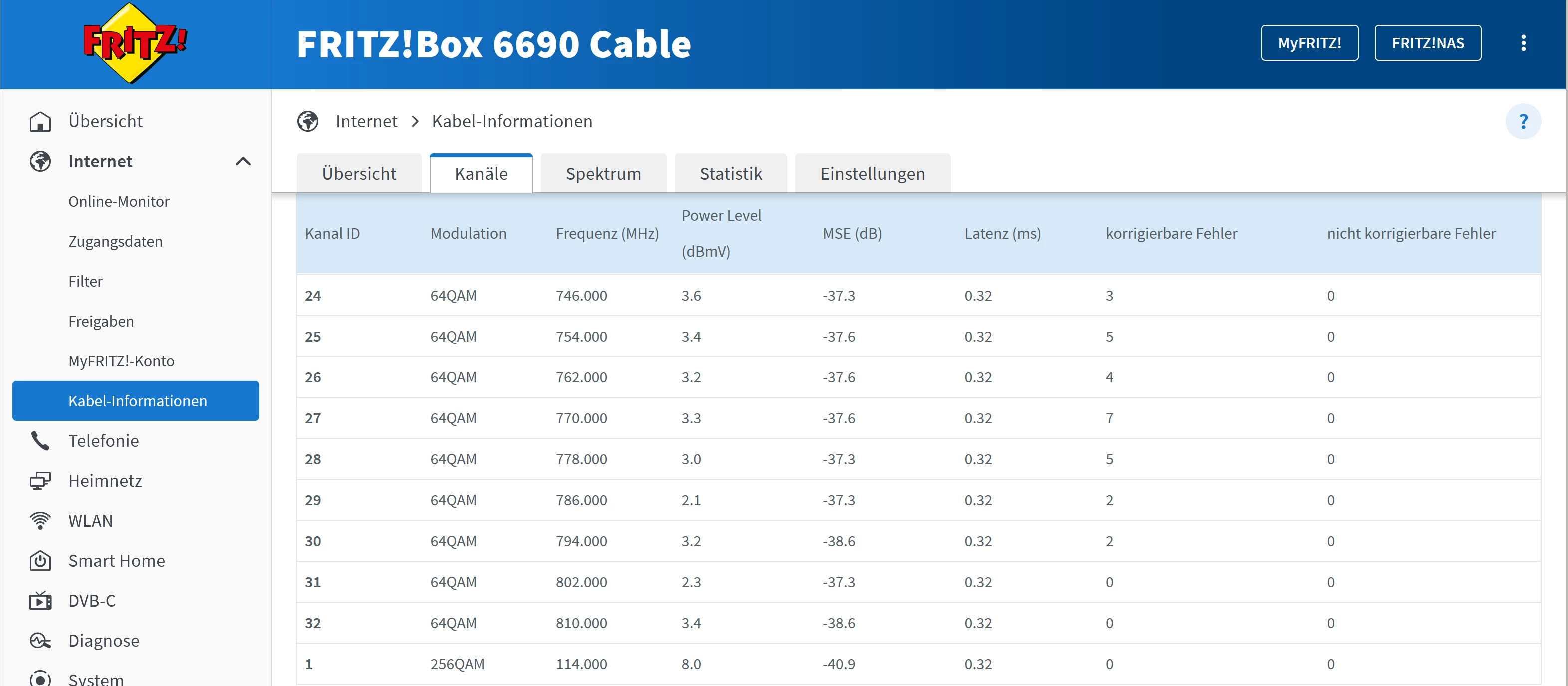Screen dimensions: 1568x686
Task: Click the MyFRITZ! button
Action: click(1308, 43)
